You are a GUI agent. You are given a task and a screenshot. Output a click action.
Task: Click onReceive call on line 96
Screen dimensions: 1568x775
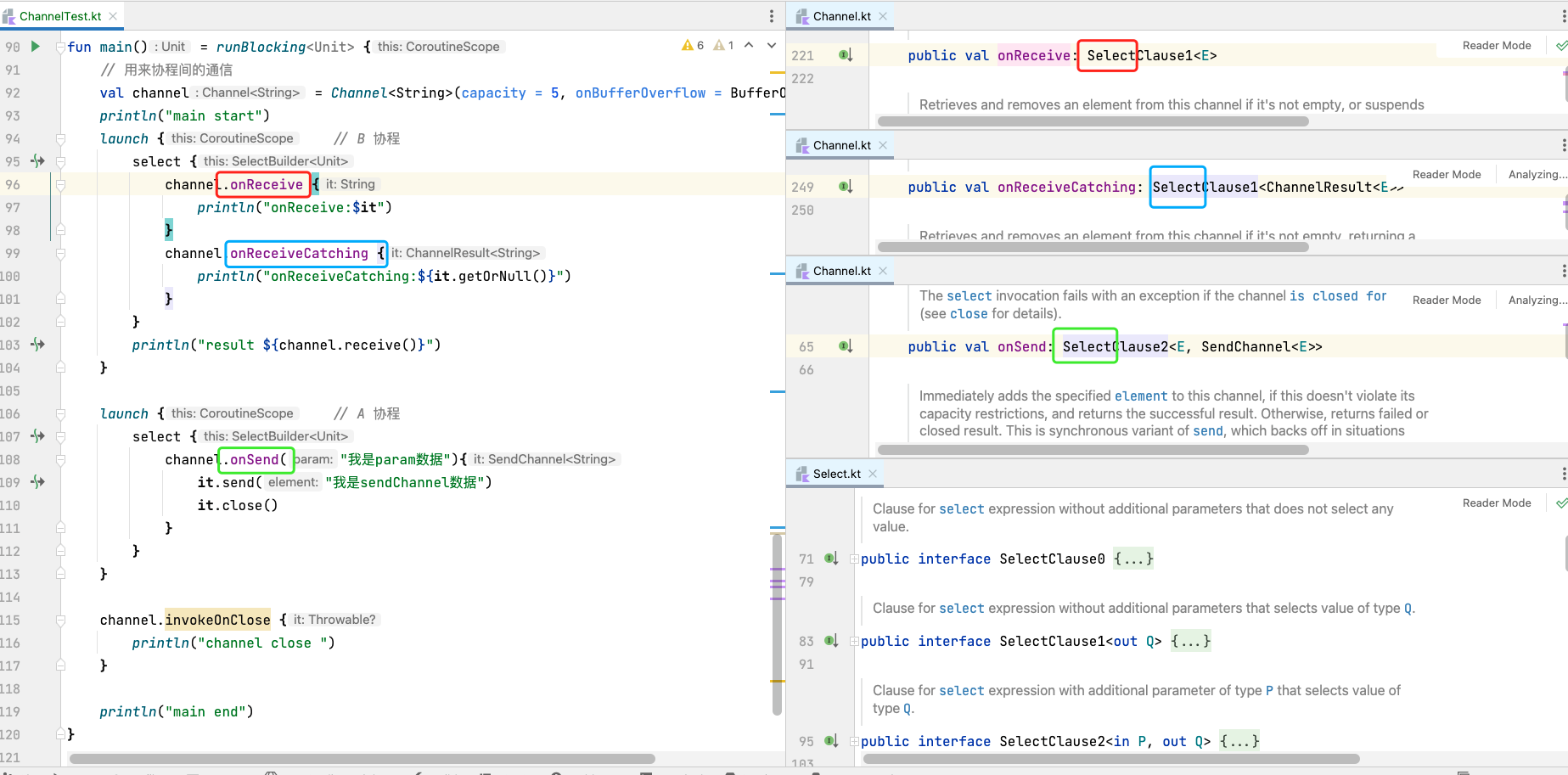tap(266, 184)
